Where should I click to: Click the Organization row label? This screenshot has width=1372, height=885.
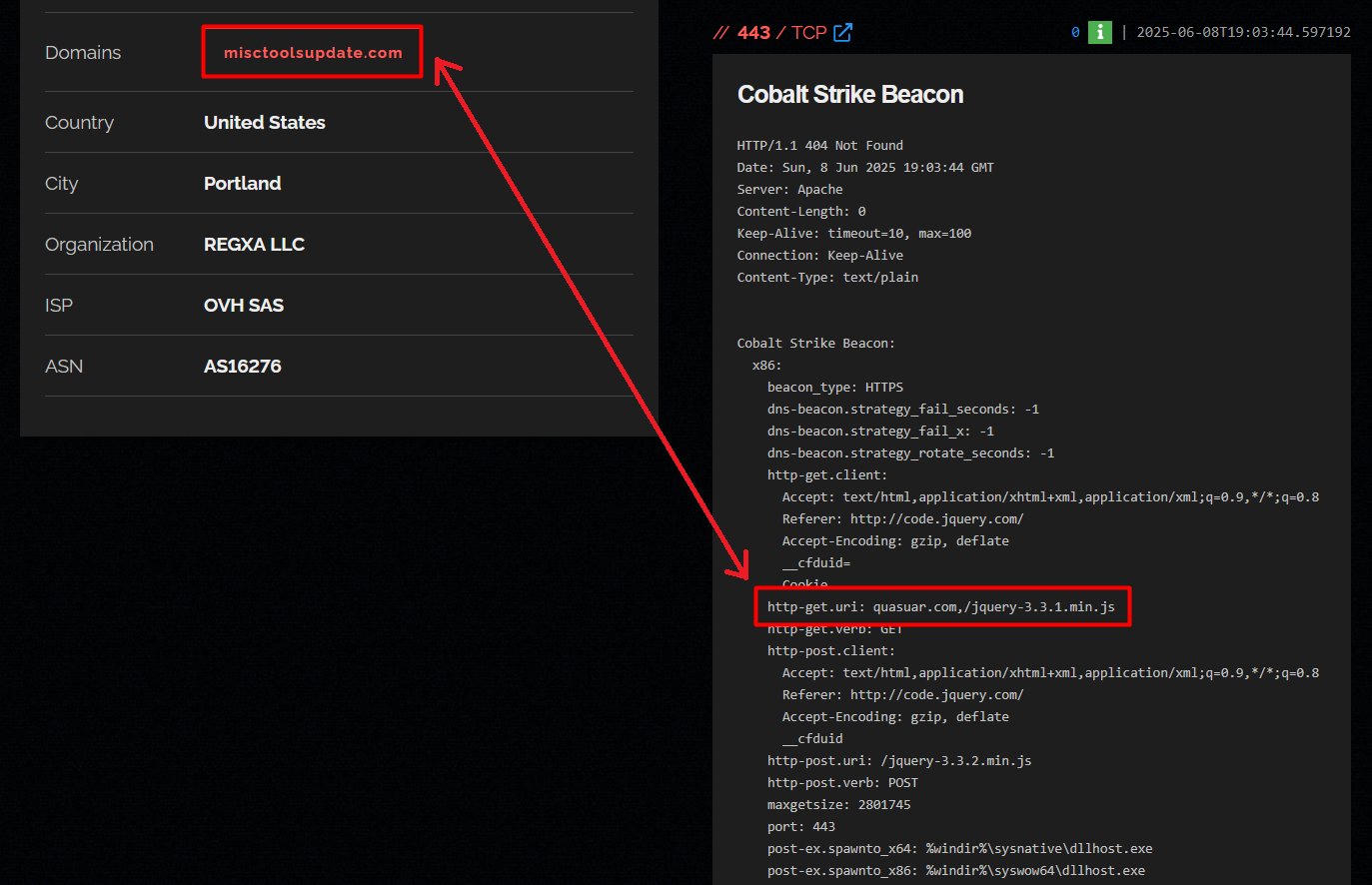pyautogui.click(x=99, y=245)
